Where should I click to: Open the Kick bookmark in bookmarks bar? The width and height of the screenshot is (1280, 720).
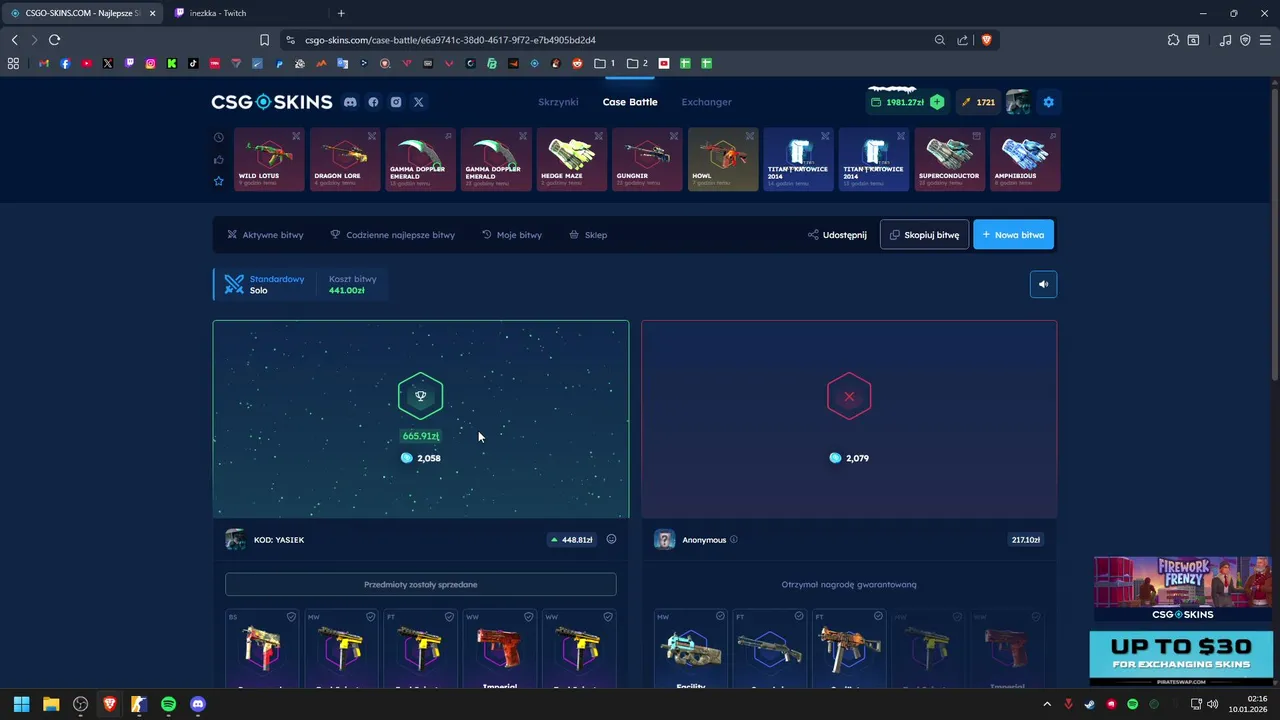(x=172, y=63)
